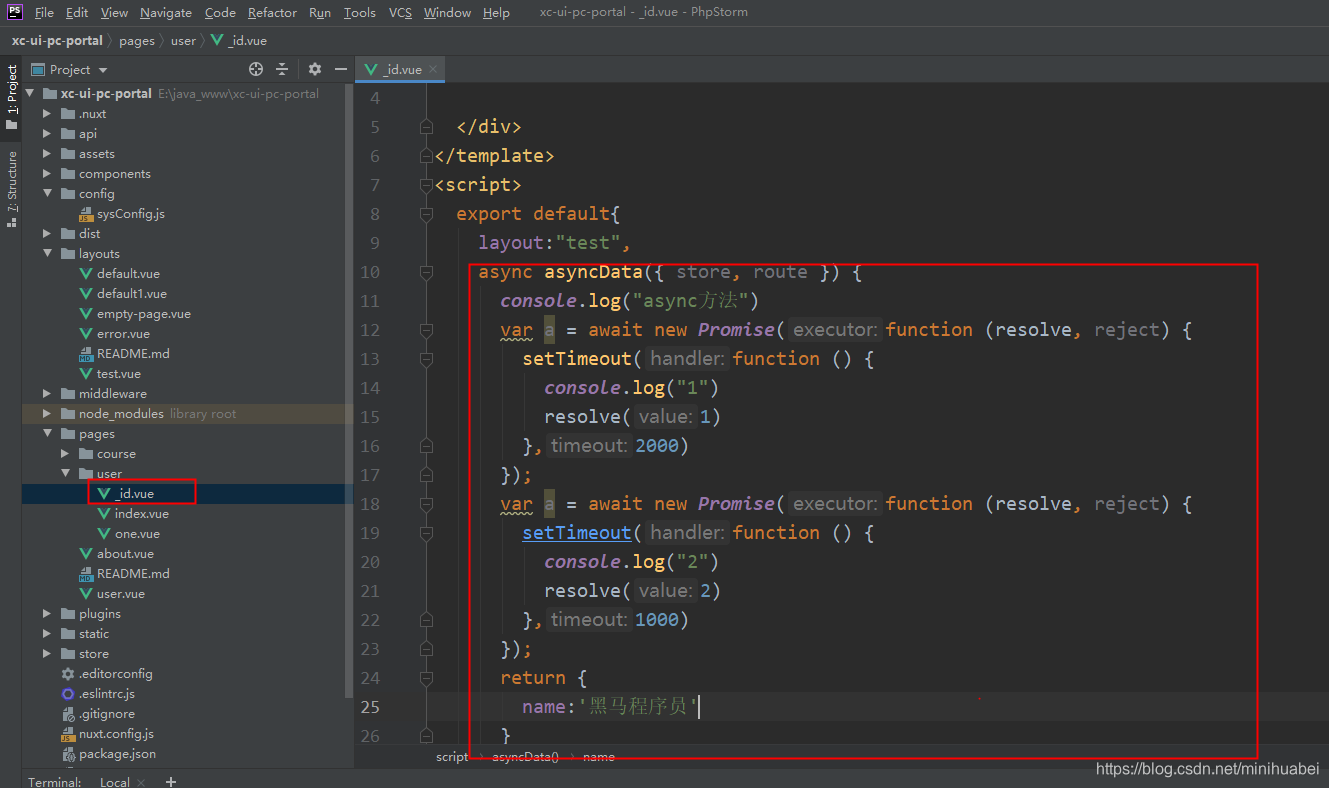Click the Local terminal tab

click(115, 781)
